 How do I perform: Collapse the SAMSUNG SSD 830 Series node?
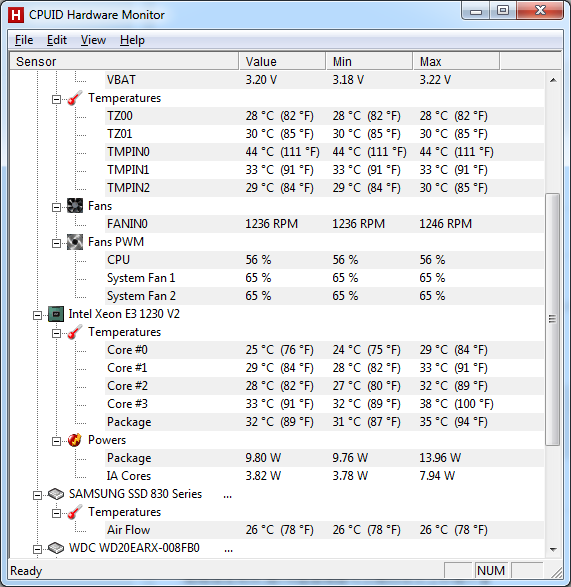pos(37,496)
